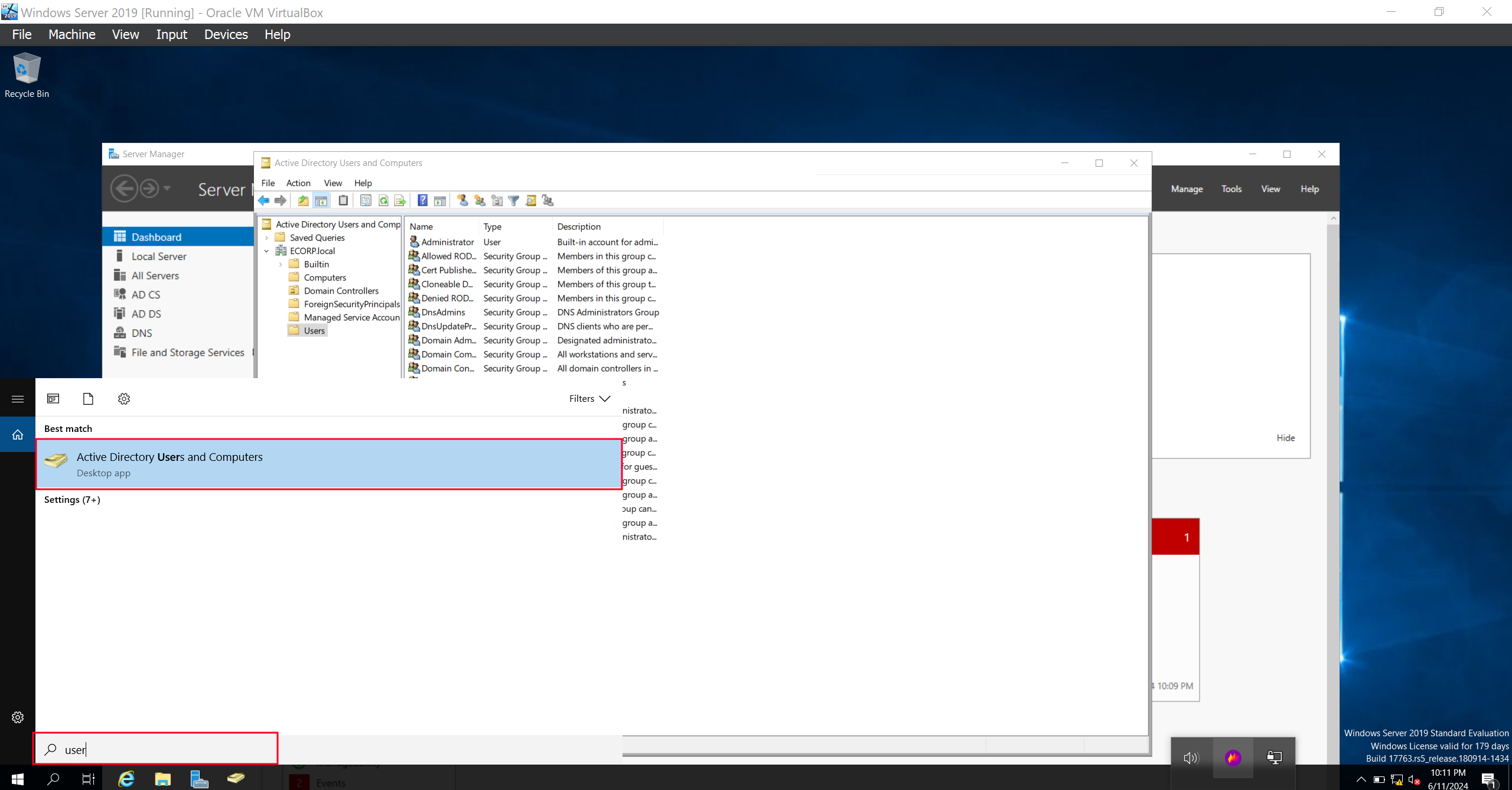Open the Help menu in Active Directory window
This screenshot has width=1512, height=790.
pos(363,183)
